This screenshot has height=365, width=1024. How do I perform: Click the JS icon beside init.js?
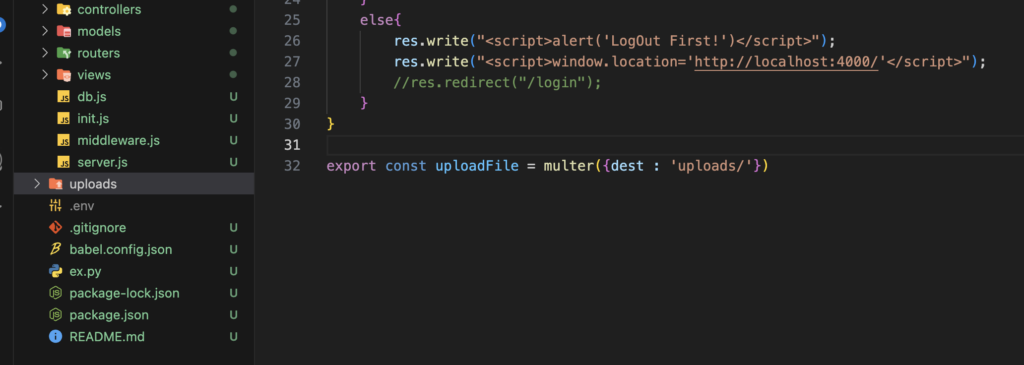[x=63, y=119]
